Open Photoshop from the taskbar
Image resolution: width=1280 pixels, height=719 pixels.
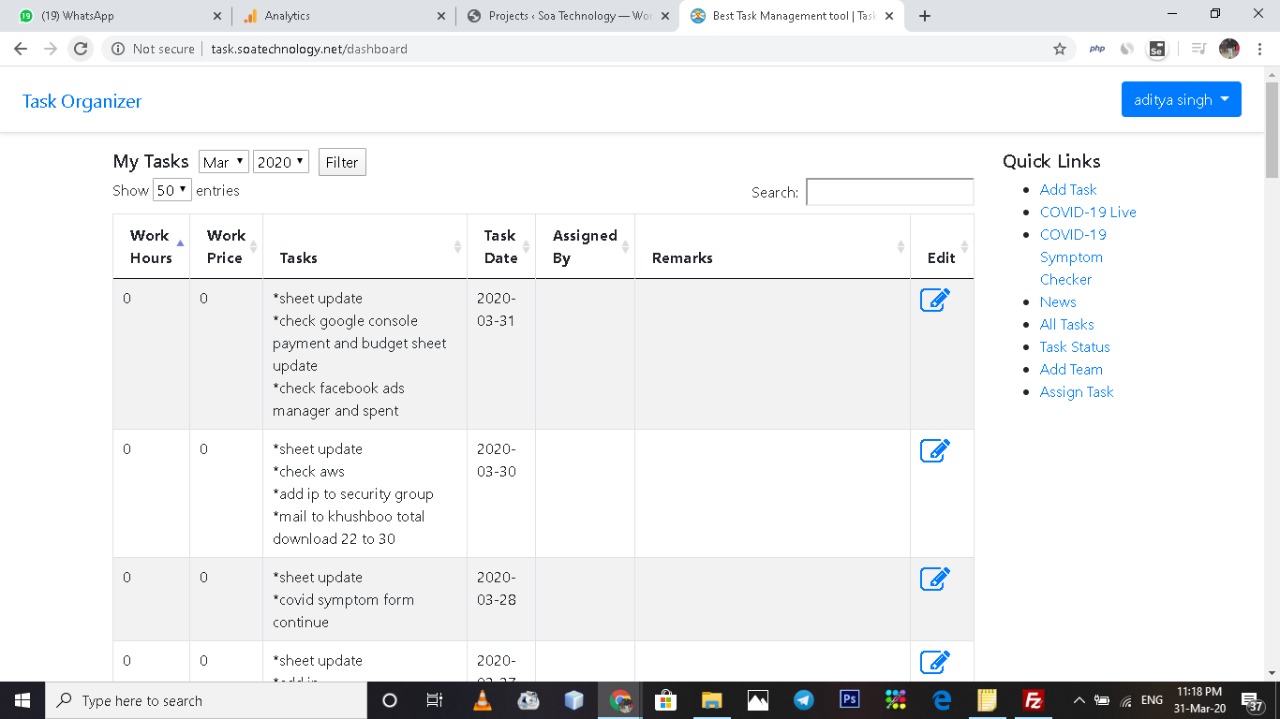[x=849, y=700]
